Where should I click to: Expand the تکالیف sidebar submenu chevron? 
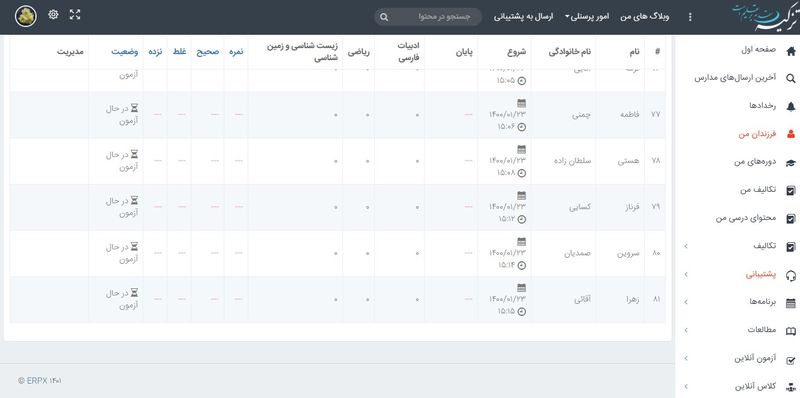(686, 246)
